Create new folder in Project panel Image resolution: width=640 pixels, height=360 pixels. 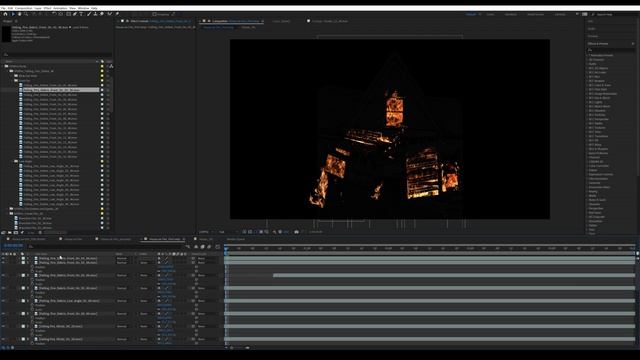pos(9,233)
